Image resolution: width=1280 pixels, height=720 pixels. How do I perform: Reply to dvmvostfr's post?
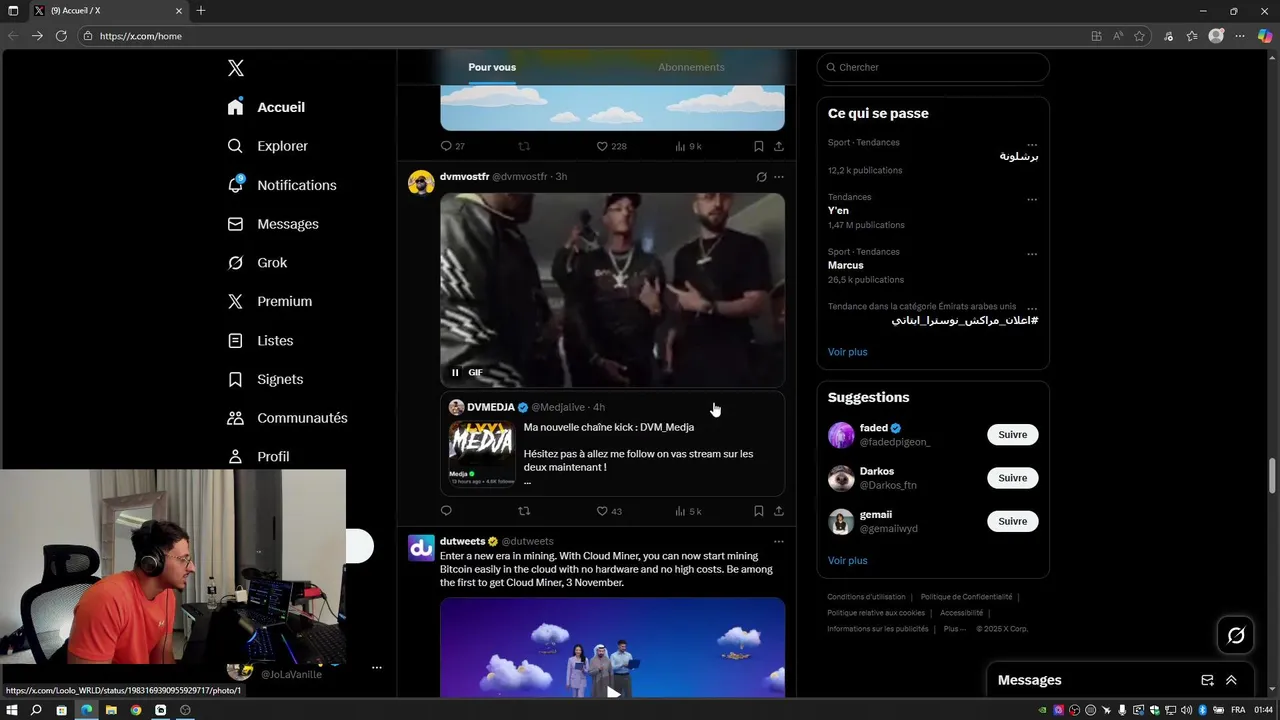[447, 511]
